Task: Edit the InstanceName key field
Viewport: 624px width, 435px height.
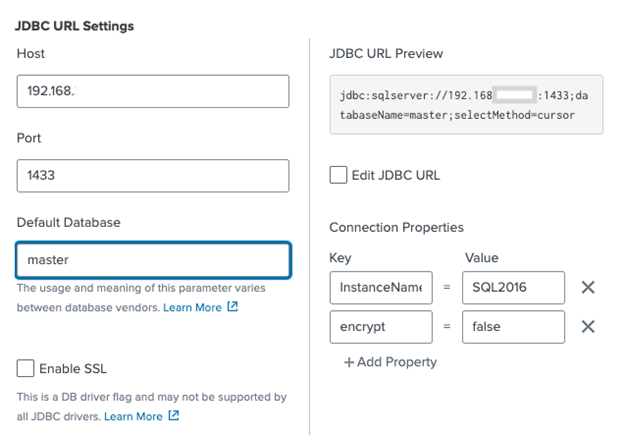Action: [381, 287]
